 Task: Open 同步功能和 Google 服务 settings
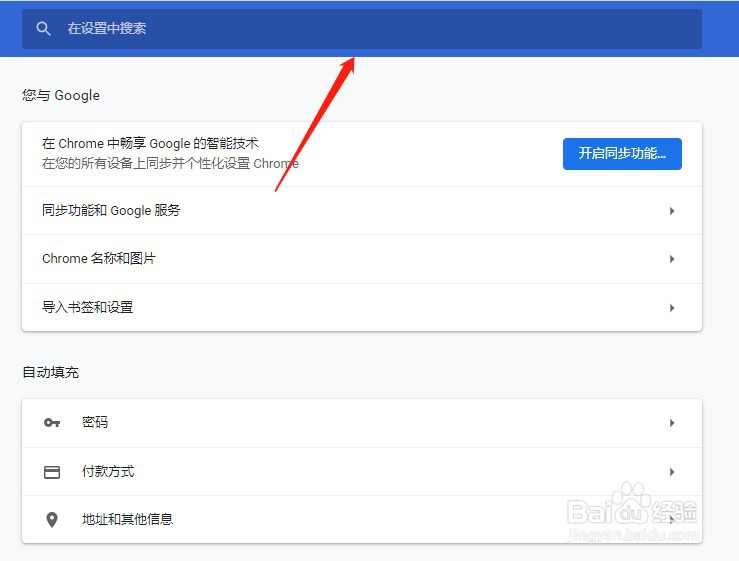pos(362,211)
